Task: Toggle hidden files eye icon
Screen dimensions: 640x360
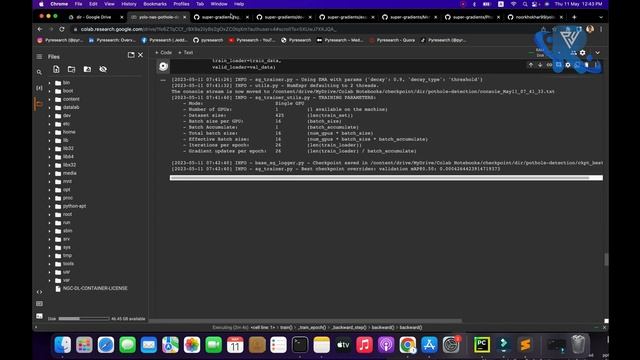Action: [103, 69]
